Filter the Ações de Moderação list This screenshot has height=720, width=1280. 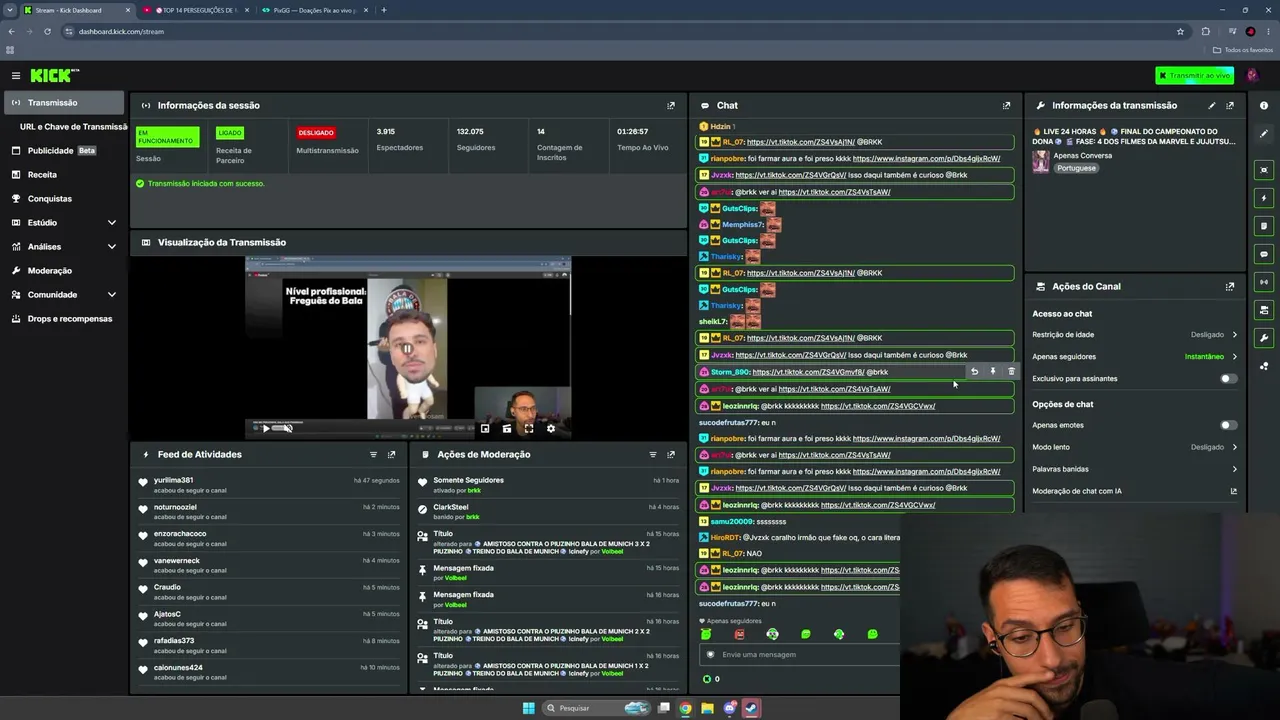click(x=653, y=454)
